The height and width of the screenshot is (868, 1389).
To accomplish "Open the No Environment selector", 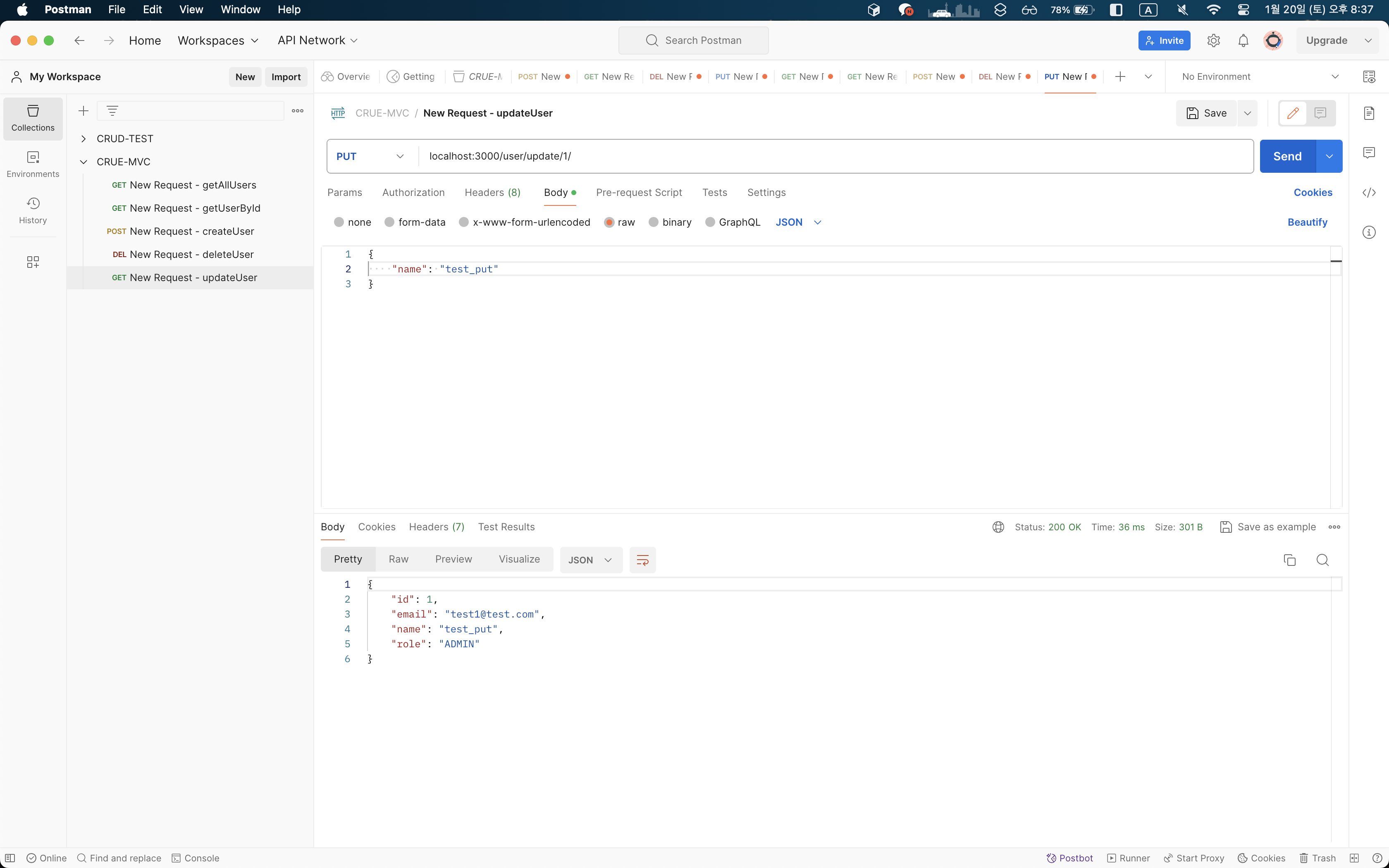I will [1259, 77].
